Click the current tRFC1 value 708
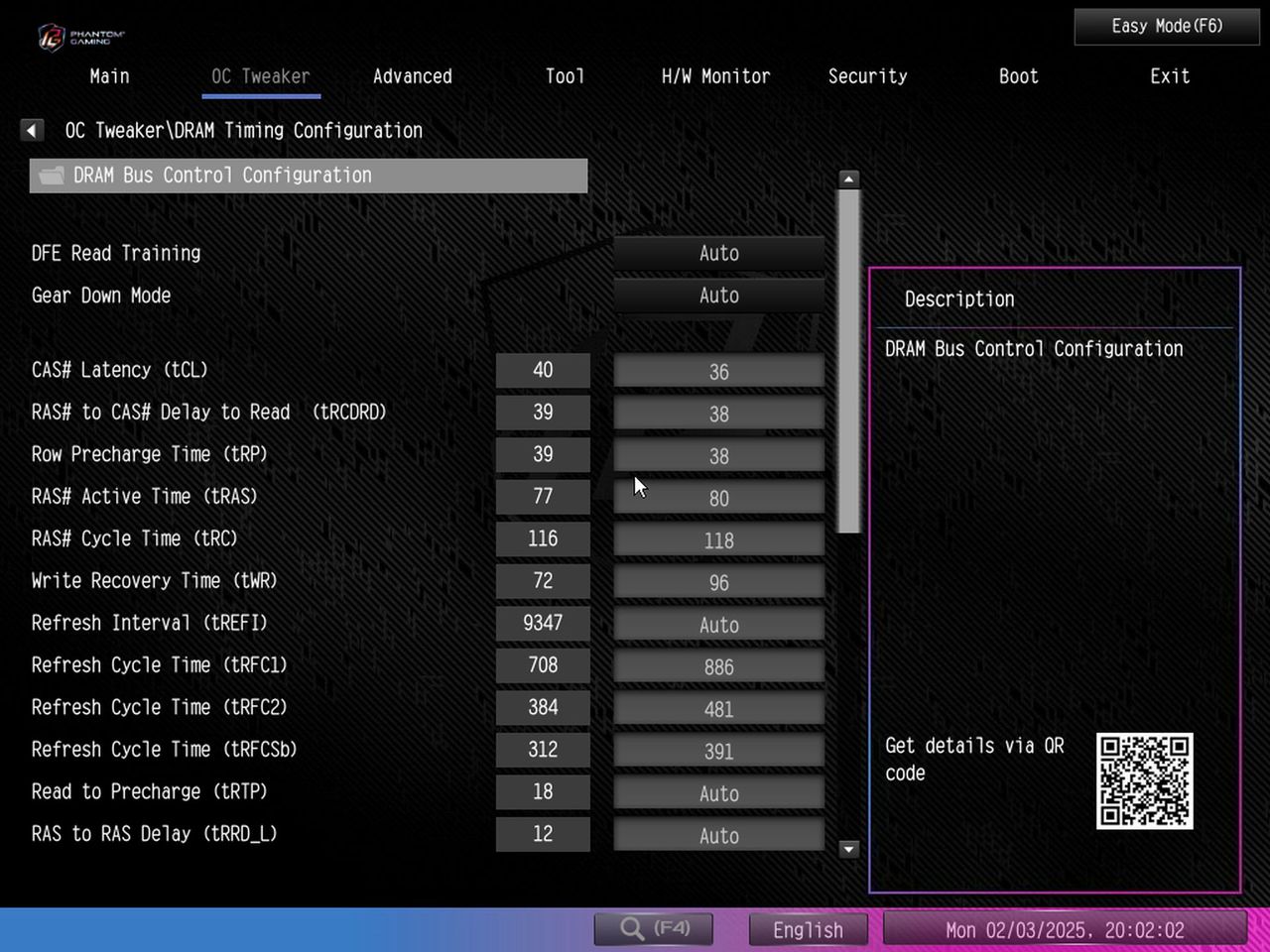Viewport: 1270px width, 952px height. coord(543,665)
